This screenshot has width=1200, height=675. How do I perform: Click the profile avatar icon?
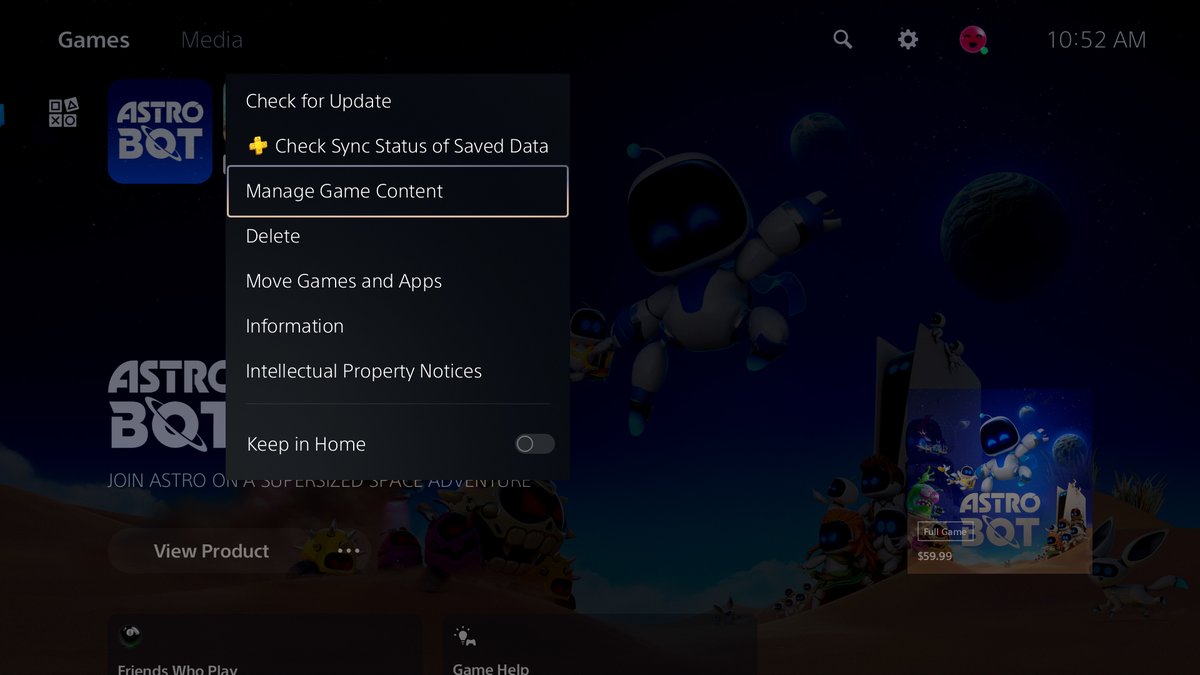point(972,39)
